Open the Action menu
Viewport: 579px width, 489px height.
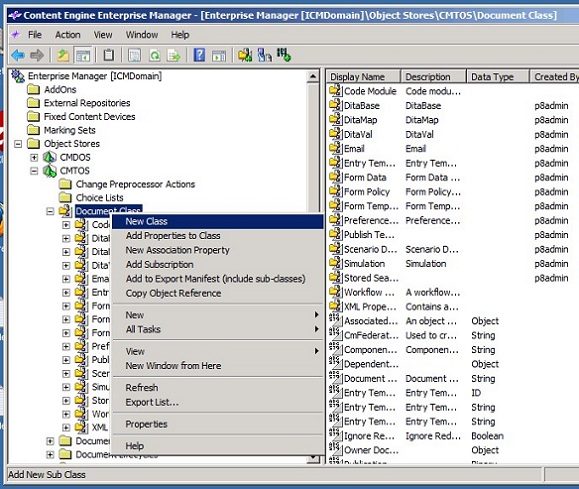(x=68, y=35)
